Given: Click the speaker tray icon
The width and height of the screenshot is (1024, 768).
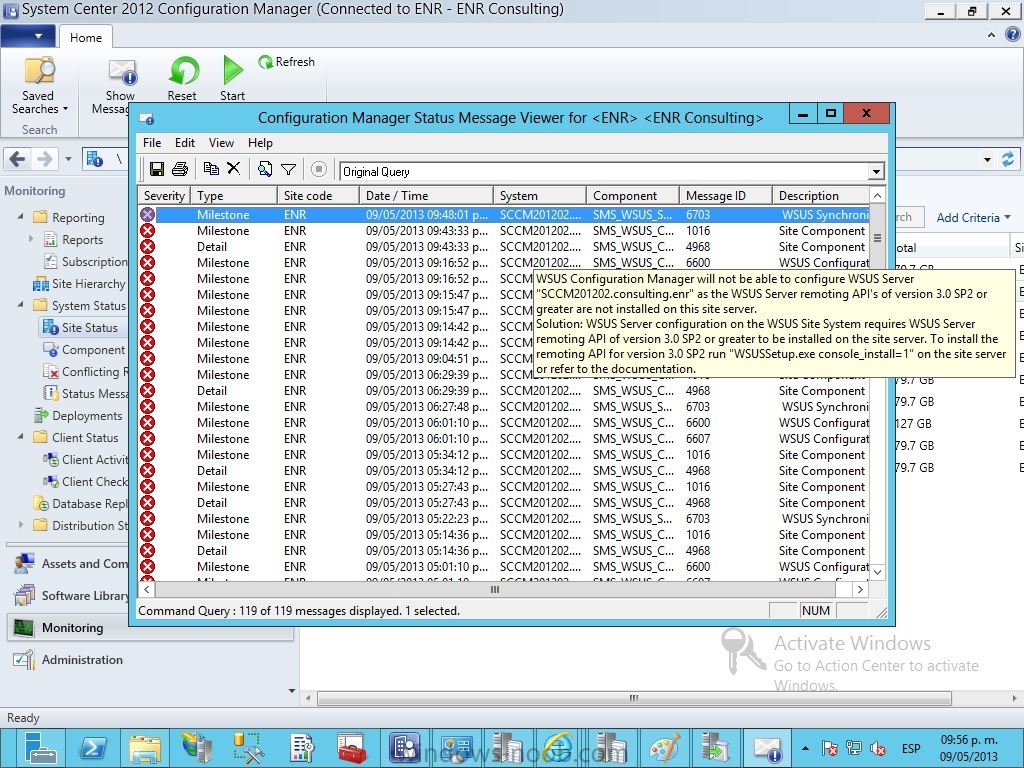Looking at the screenshot, I should [878, 748].
